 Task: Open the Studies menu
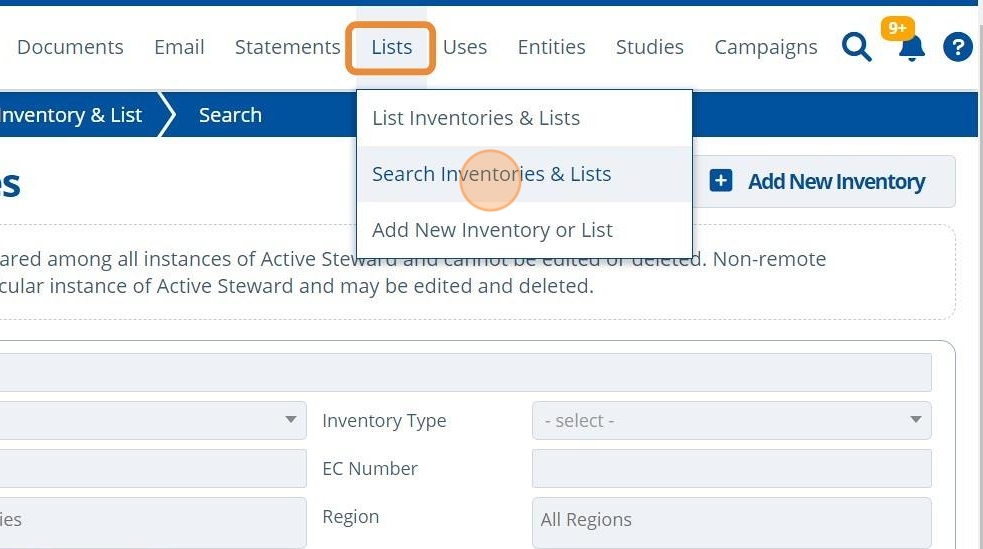(650, 47)
